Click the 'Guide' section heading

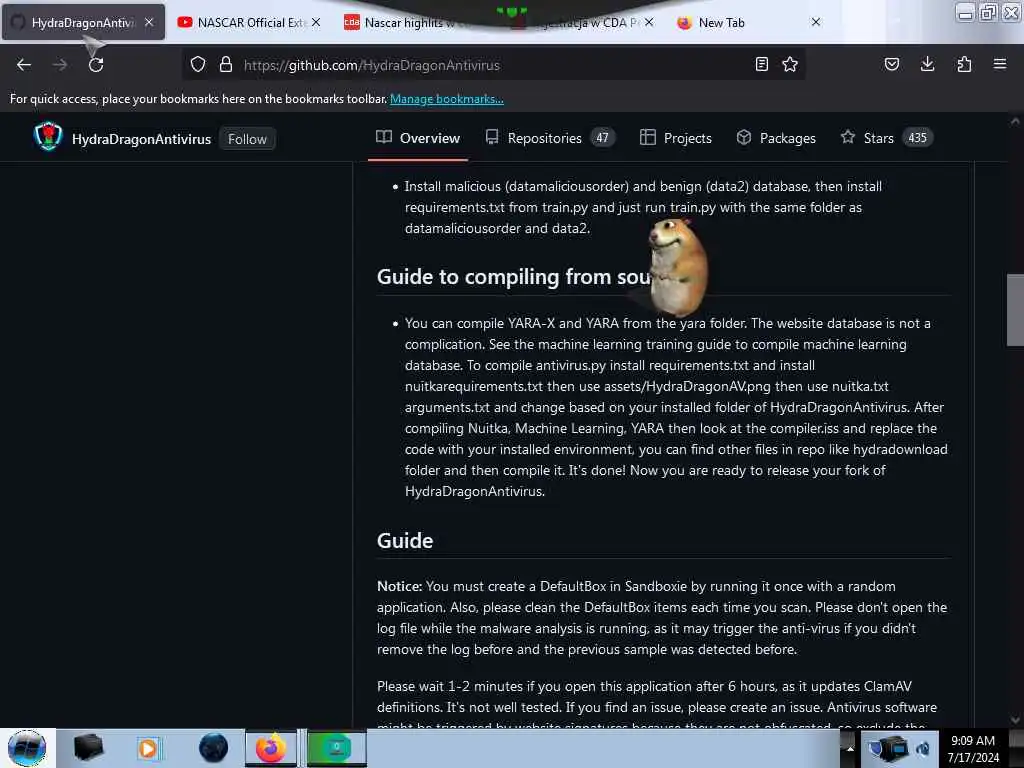(405, 541)
